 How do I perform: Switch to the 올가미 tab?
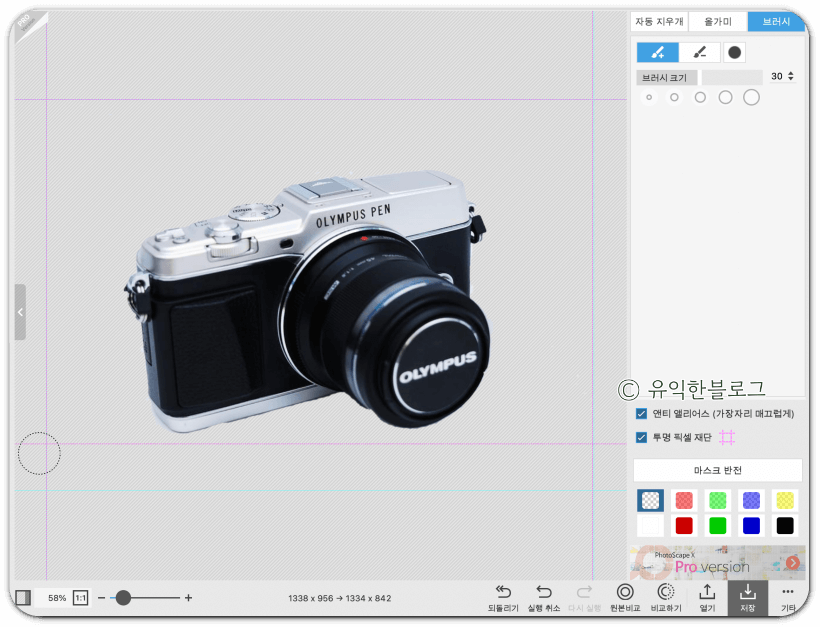718,21
